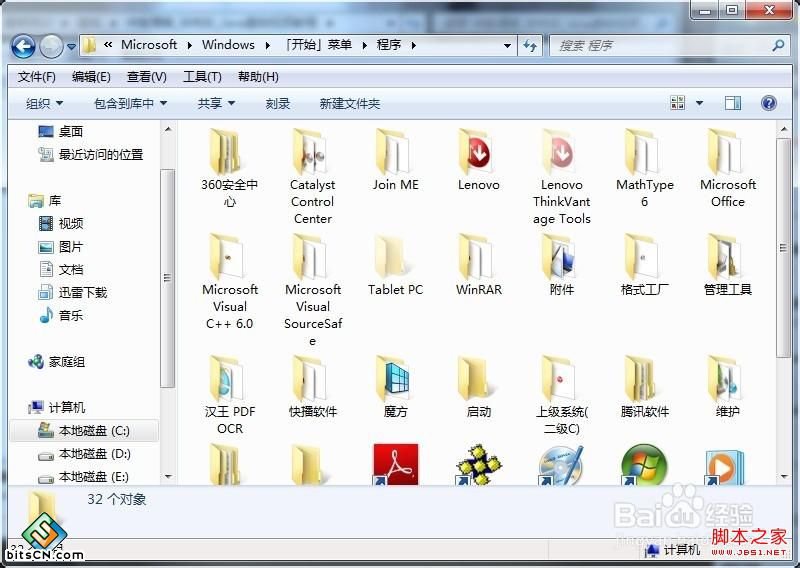Image resolution: width=800 pixels, height=568 pixels.
Task: Open the 维护 folder
Action: (x=728, y=386)
